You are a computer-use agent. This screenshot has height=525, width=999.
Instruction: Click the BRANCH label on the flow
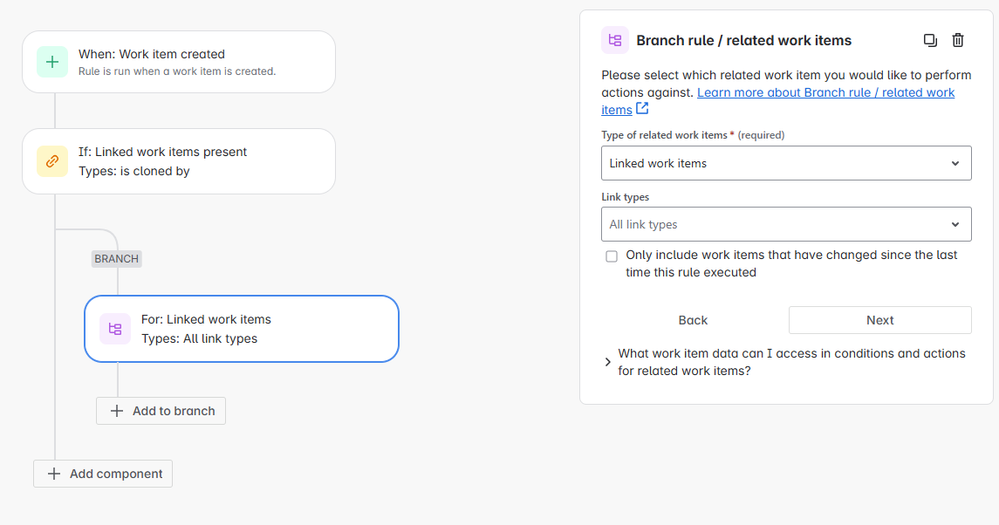coord(116,259)
